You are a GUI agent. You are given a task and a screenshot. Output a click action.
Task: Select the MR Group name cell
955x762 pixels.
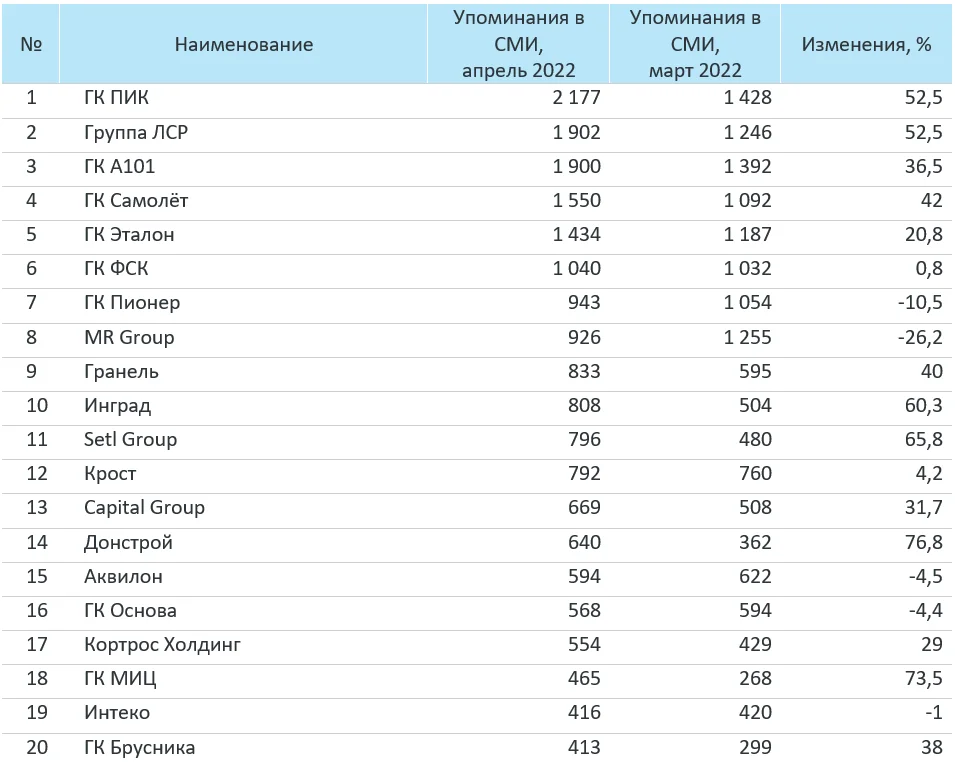pos(129,337)
